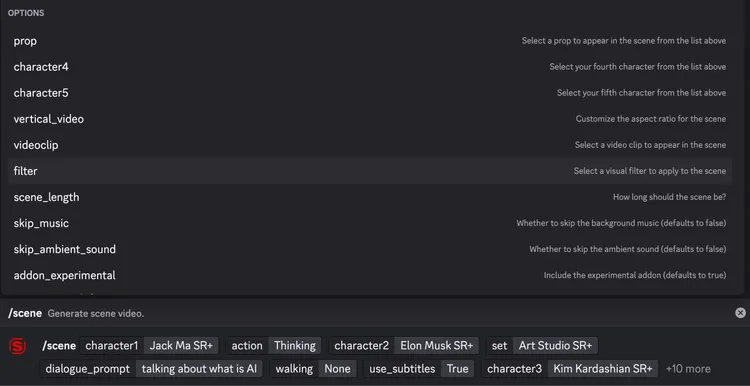This screenshot has width=750, height=386.
Task: Select the skip_music option
Action: click(x=370, y=223)
